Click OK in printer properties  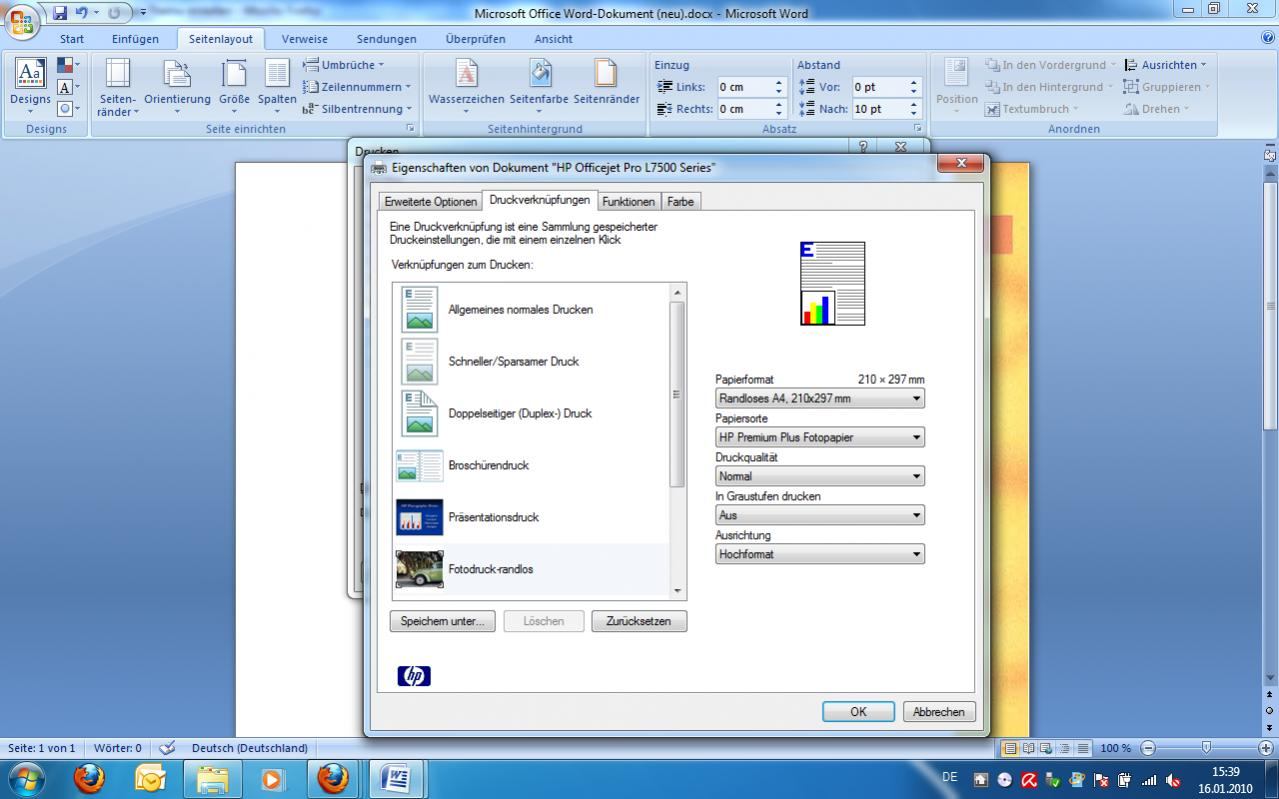coord(858,712)
